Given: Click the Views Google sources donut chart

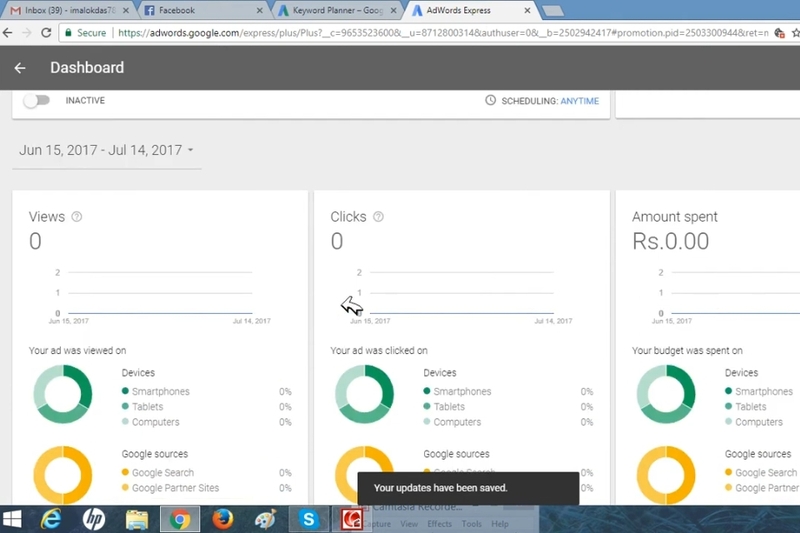Looking at the screenshot, I should tap(63, 475).
